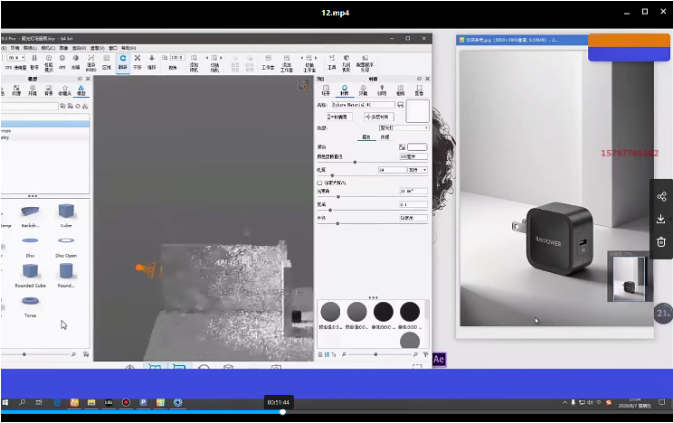Switch to Environment tab in Library panel
This screenshot has height=423, width=673.
point(32,90)
